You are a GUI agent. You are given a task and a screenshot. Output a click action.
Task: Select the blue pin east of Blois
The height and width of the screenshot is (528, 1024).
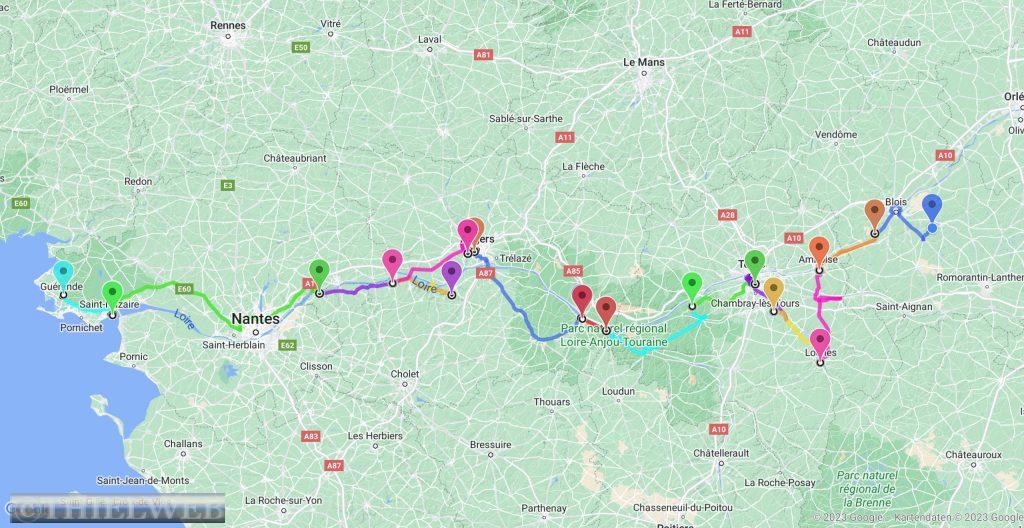[932, 208]
